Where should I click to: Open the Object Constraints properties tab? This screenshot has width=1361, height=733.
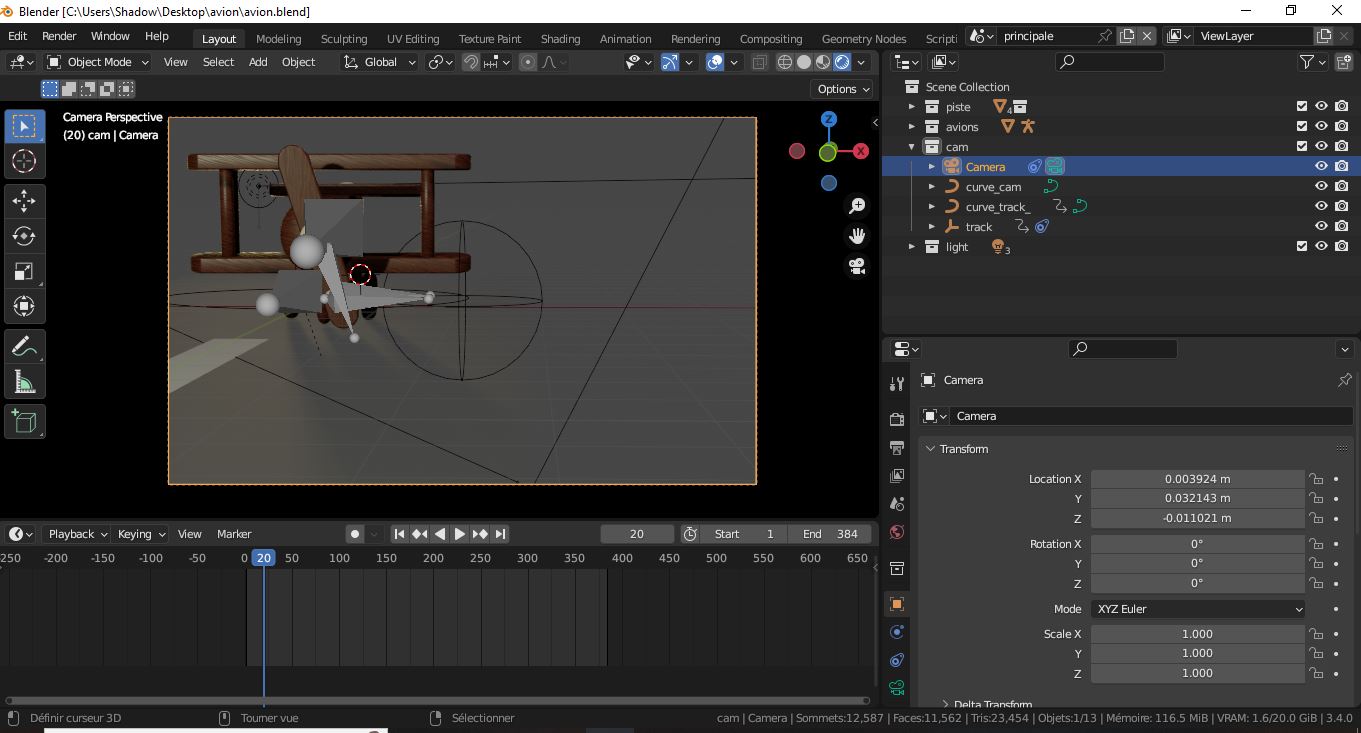pyautogui.click(x=896, y=660)
